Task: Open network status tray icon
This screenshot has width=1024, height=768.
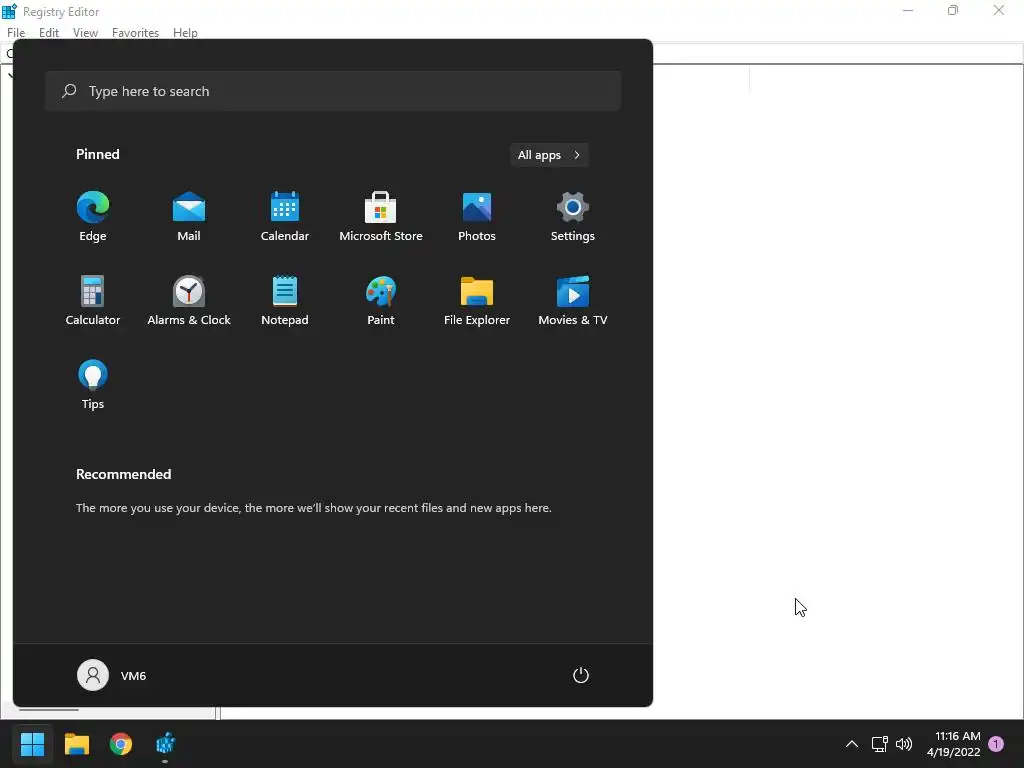Action: (879, 744)
